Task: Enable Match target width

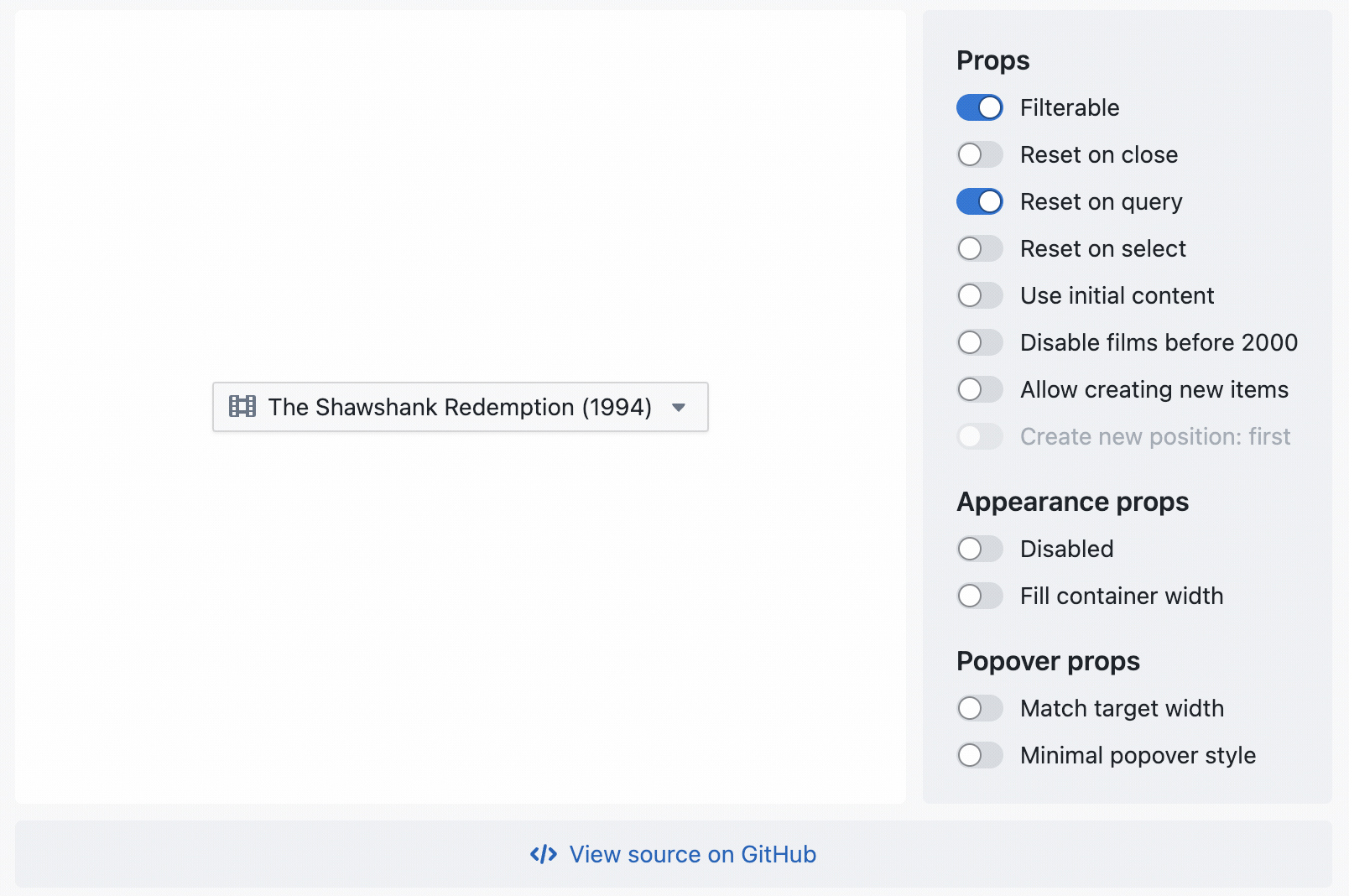Action: [x=979, y=708]
